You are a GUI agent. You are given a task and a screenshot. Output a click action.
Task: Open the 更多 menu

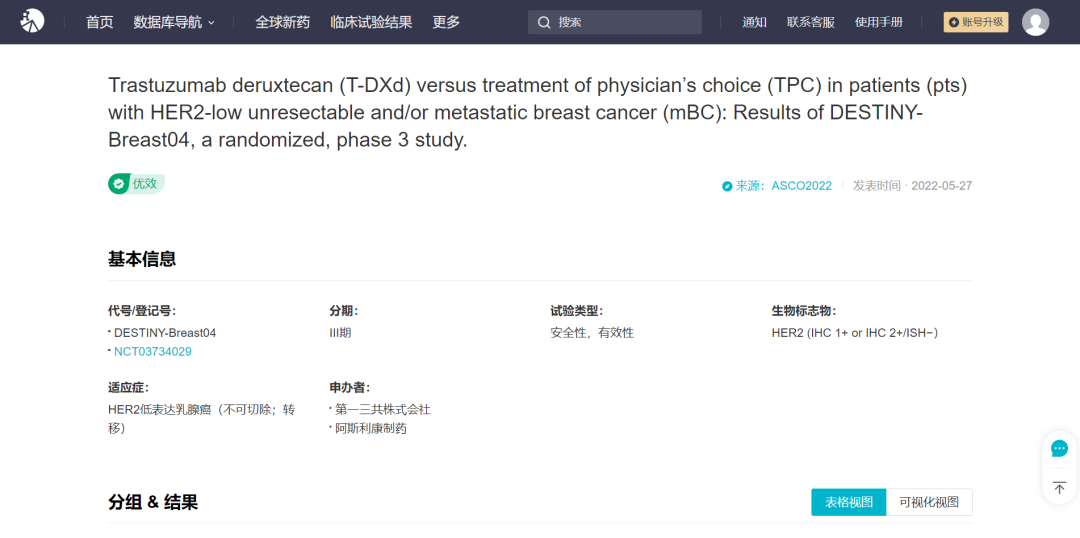(446, 22)
